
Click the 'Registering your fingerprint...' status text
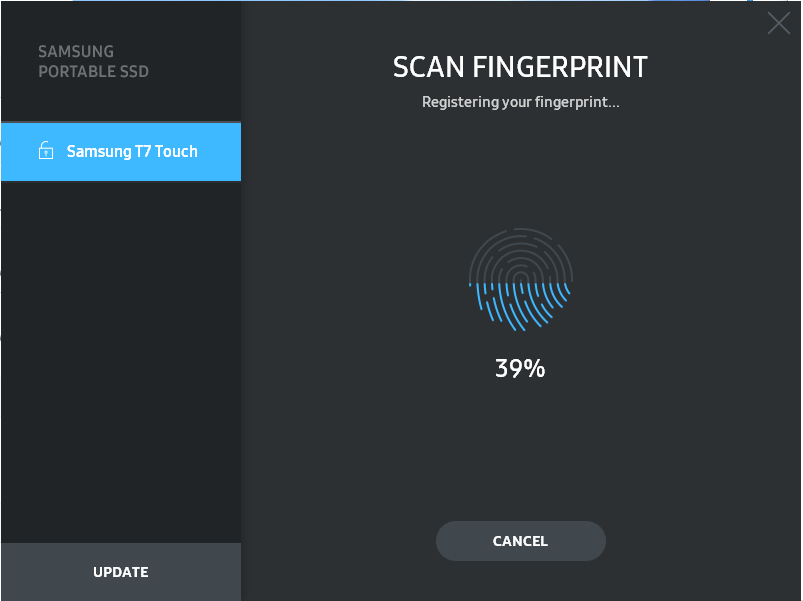click(x=520, y=102)
